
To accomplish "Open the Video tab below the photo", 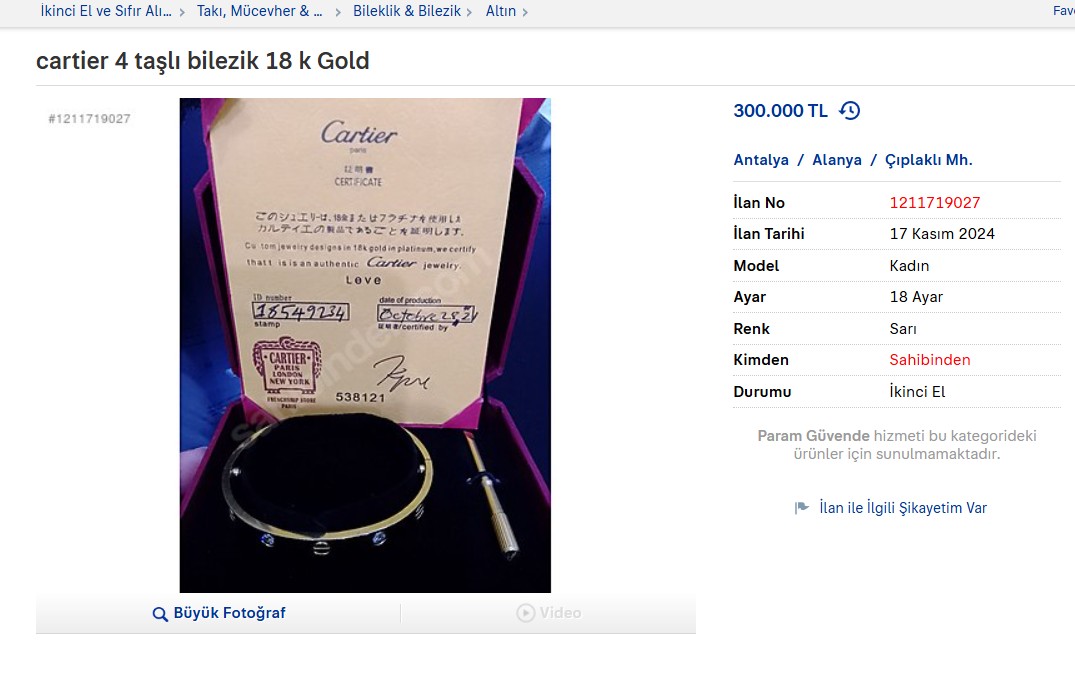I will (x=548, y=613).
